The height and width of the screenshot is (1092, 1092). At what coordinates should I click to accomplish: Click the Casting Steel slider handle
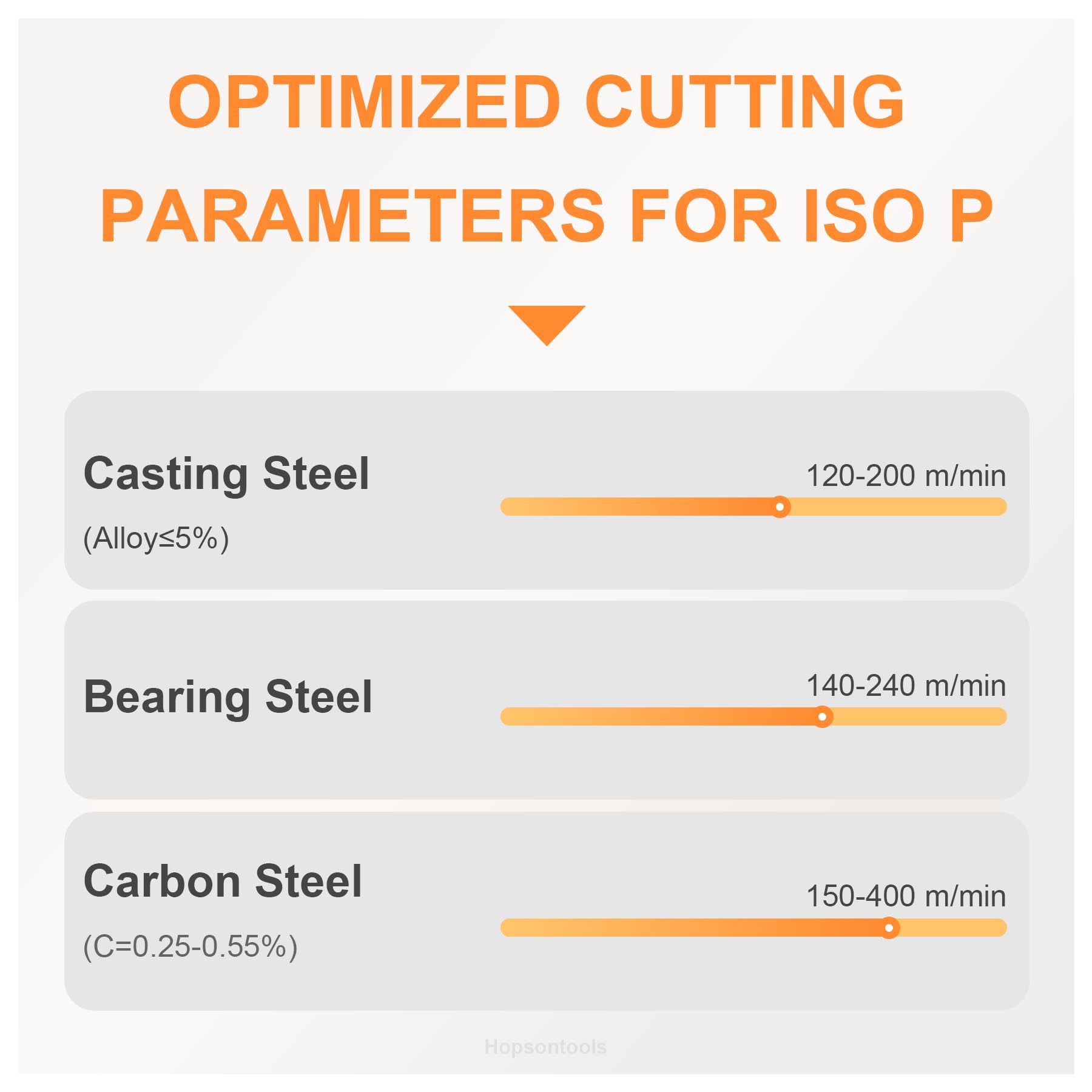(780, 507)
